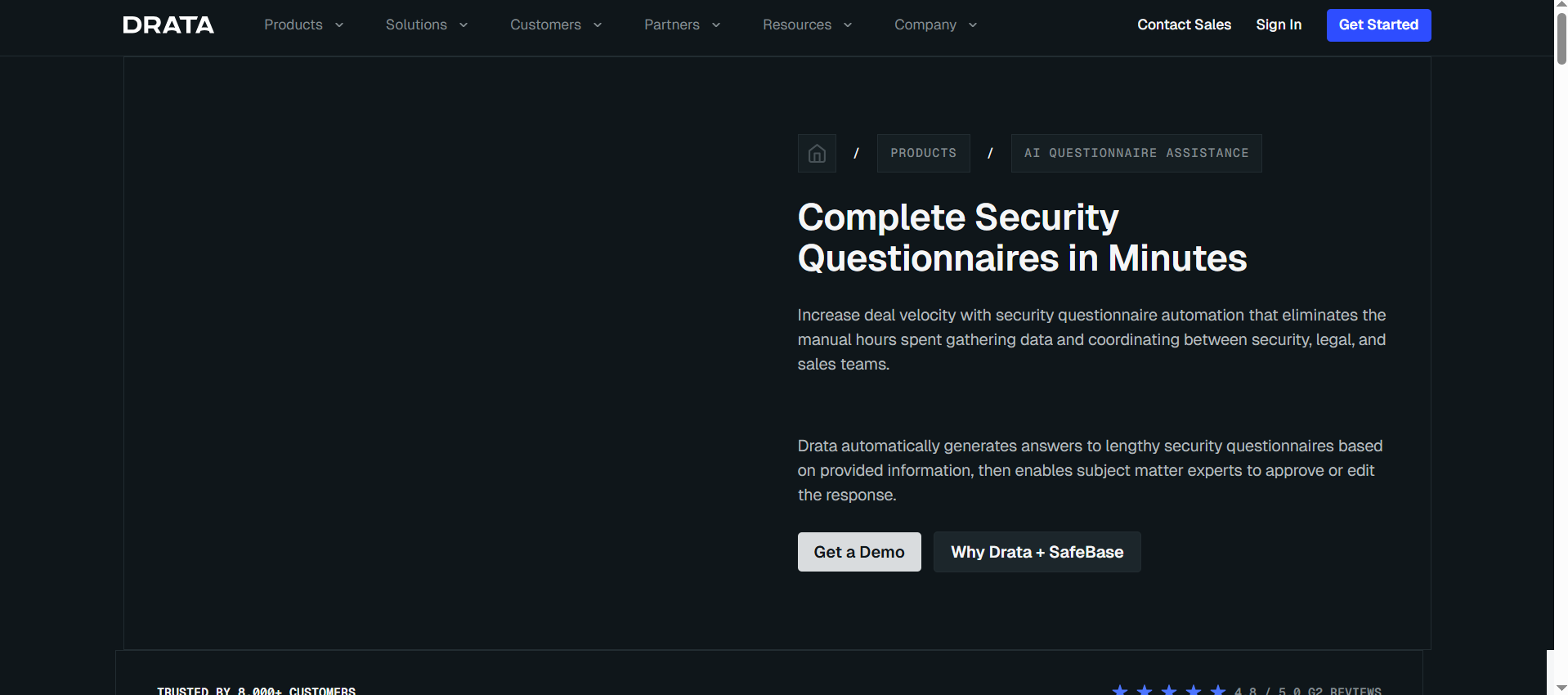This screenshot has width=1568, height=695.
Task: Select the AI Questionnaire Assistance breadcrumb
Action: (1136, 153)
